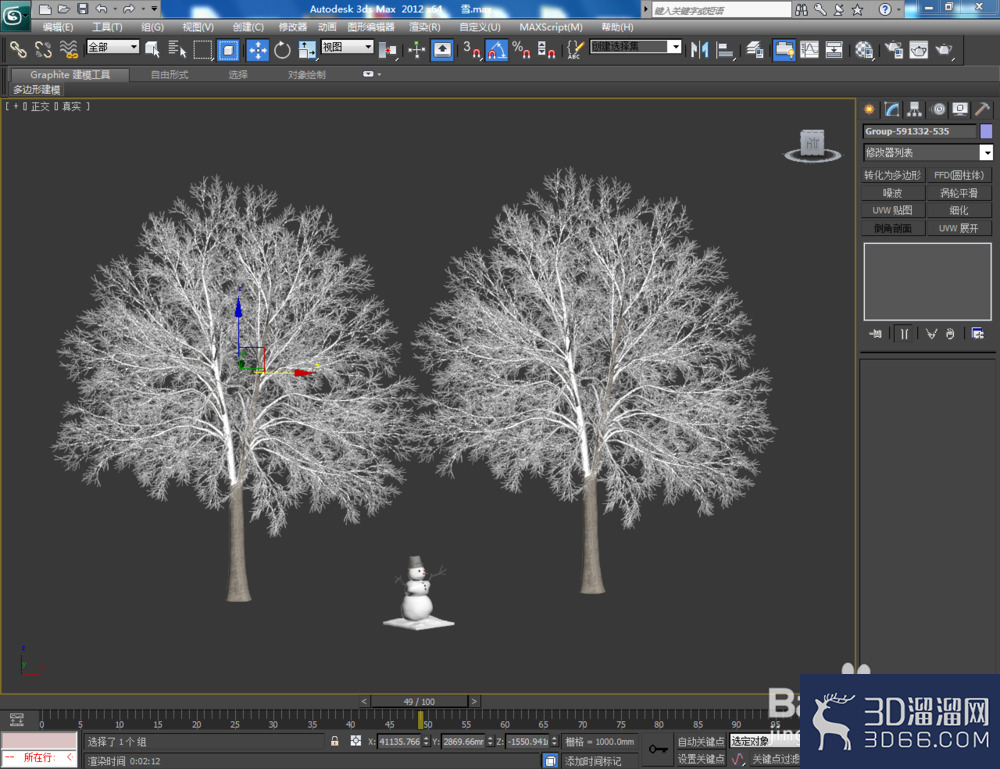This screenshot has height=769, width=1000.
Task: Click the Align tool icon
Action: (x=724, y=50)
